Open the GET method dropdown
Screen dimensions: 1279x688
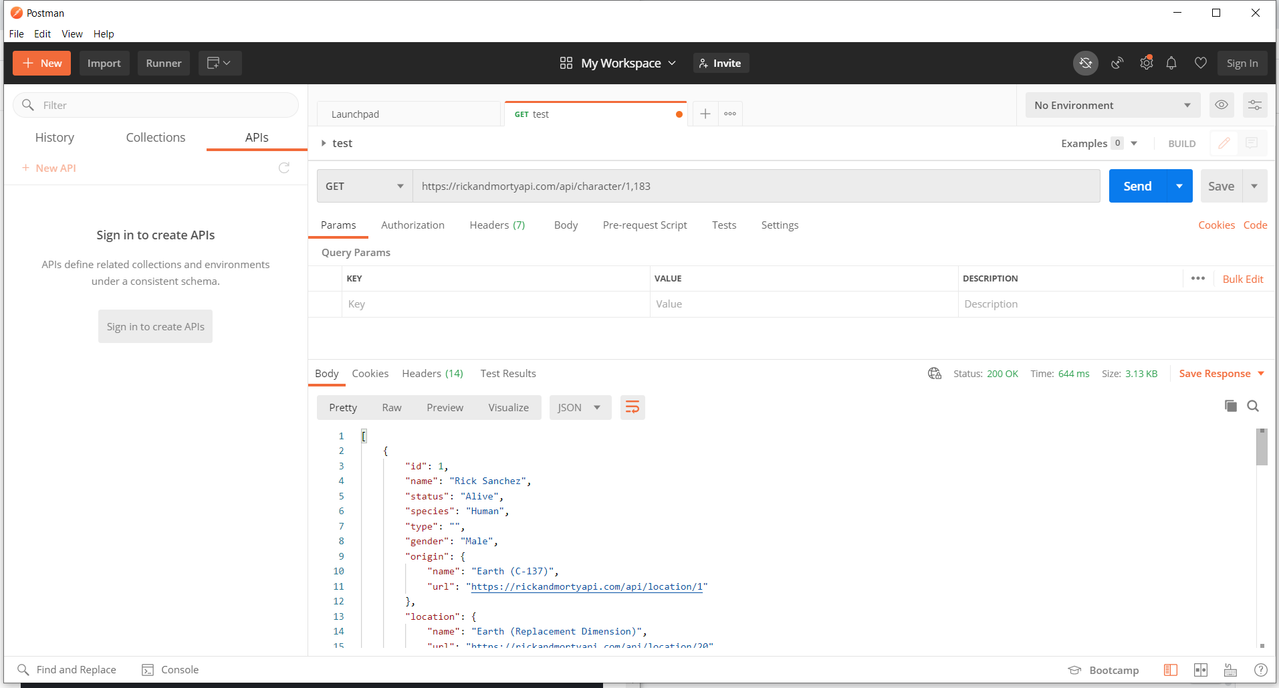click(x=364, y=186)
